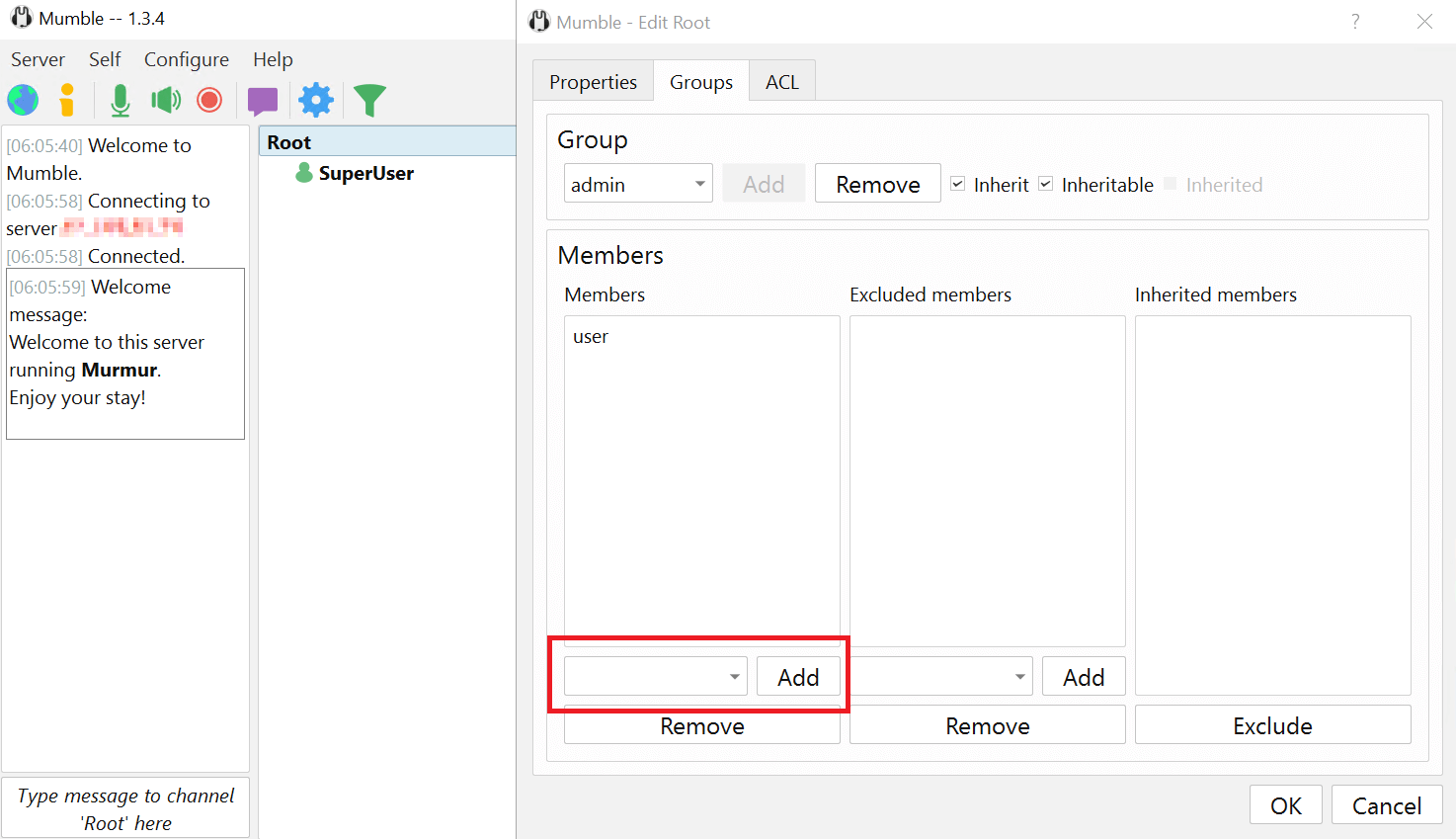
Task: Select 'user' in the Members list
Action: click(x=591, y=336)
